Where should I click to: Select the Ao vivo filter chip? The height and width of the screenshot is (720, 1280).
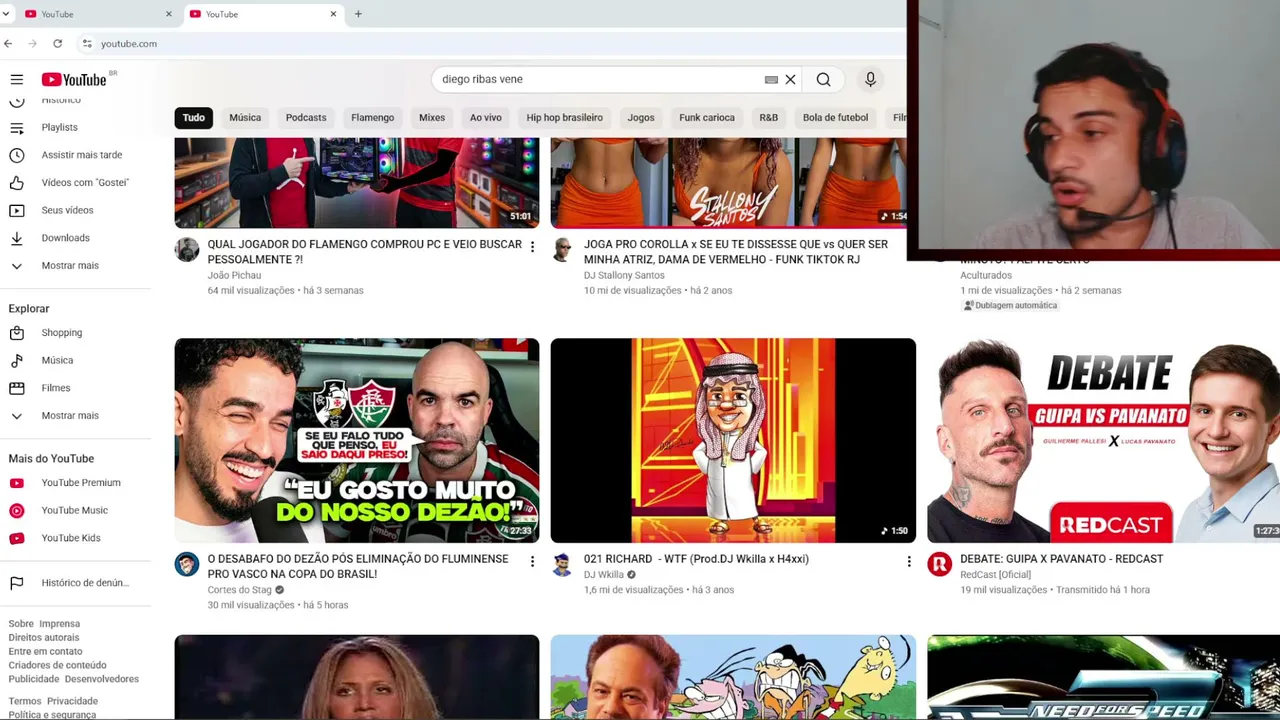(486, 117)
